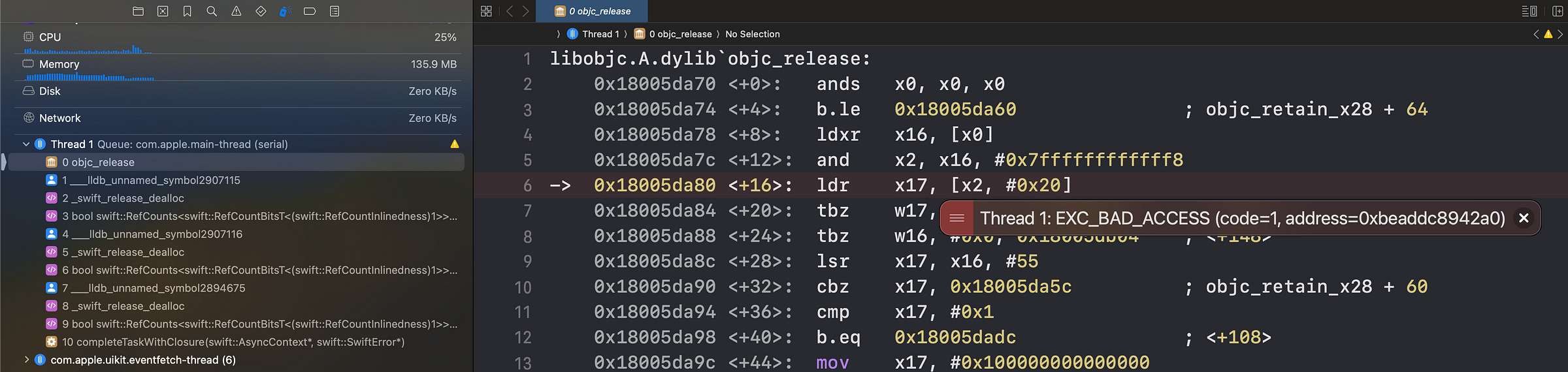Click the -> instruction pointer arrow
1568x372 pixels.
[560, 185]
